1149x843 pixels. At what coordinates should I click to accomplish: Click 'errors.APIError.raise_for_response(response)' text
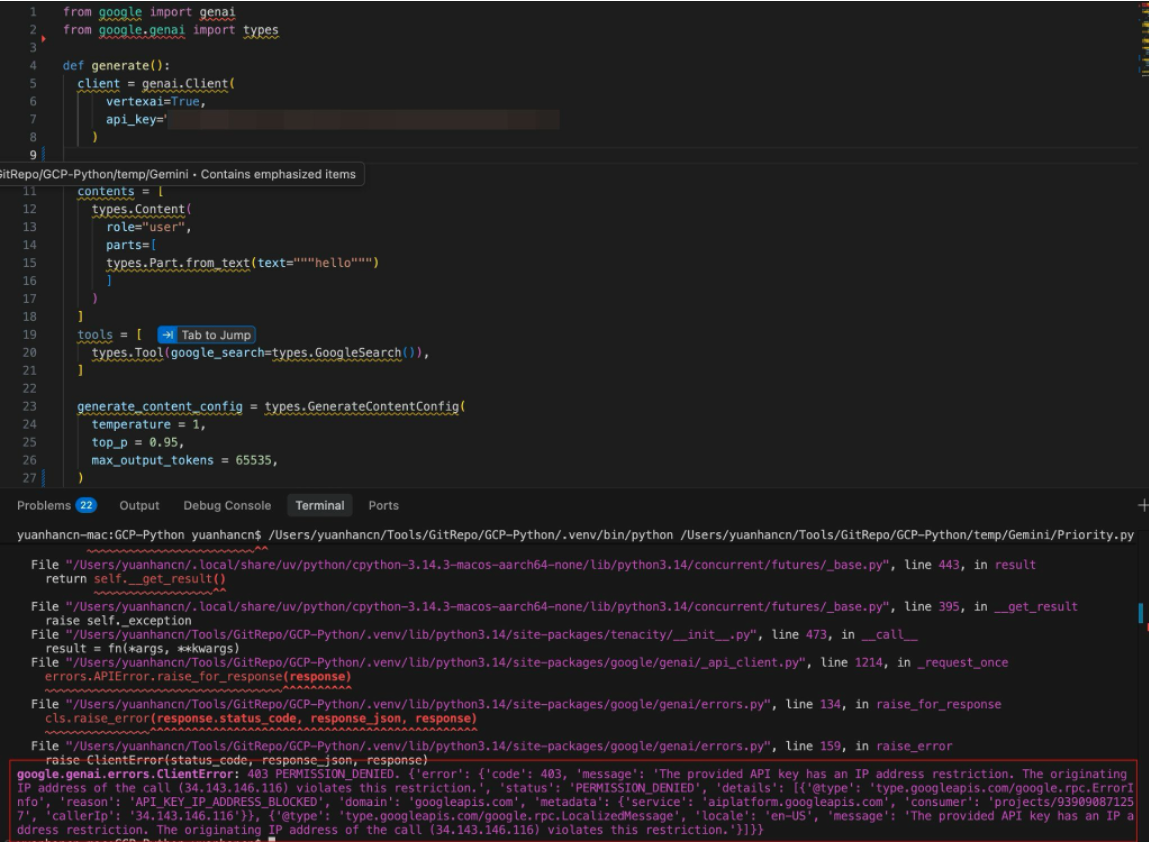coord(198,677)
